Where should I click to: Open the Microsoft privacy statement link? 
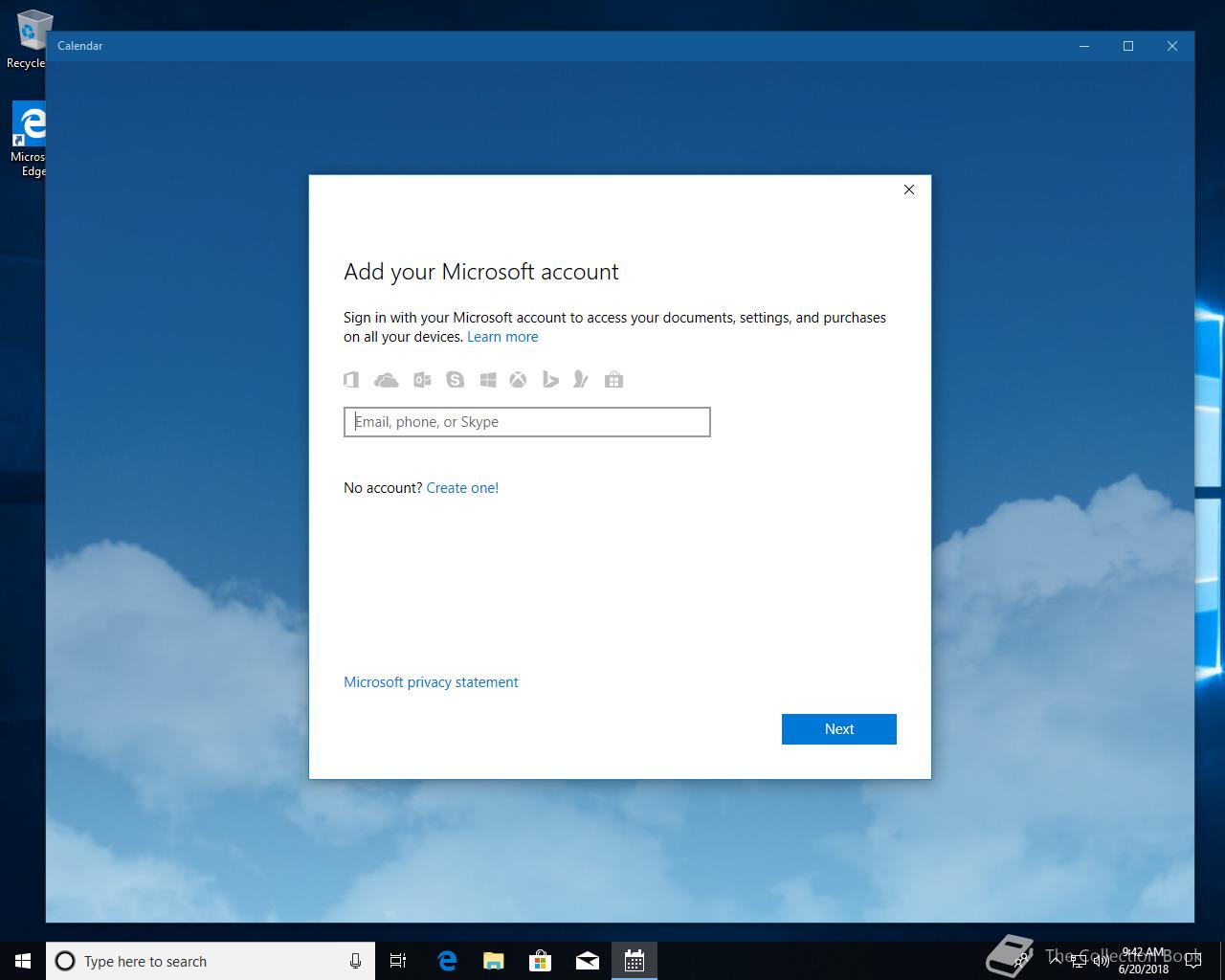pos(431,682)
